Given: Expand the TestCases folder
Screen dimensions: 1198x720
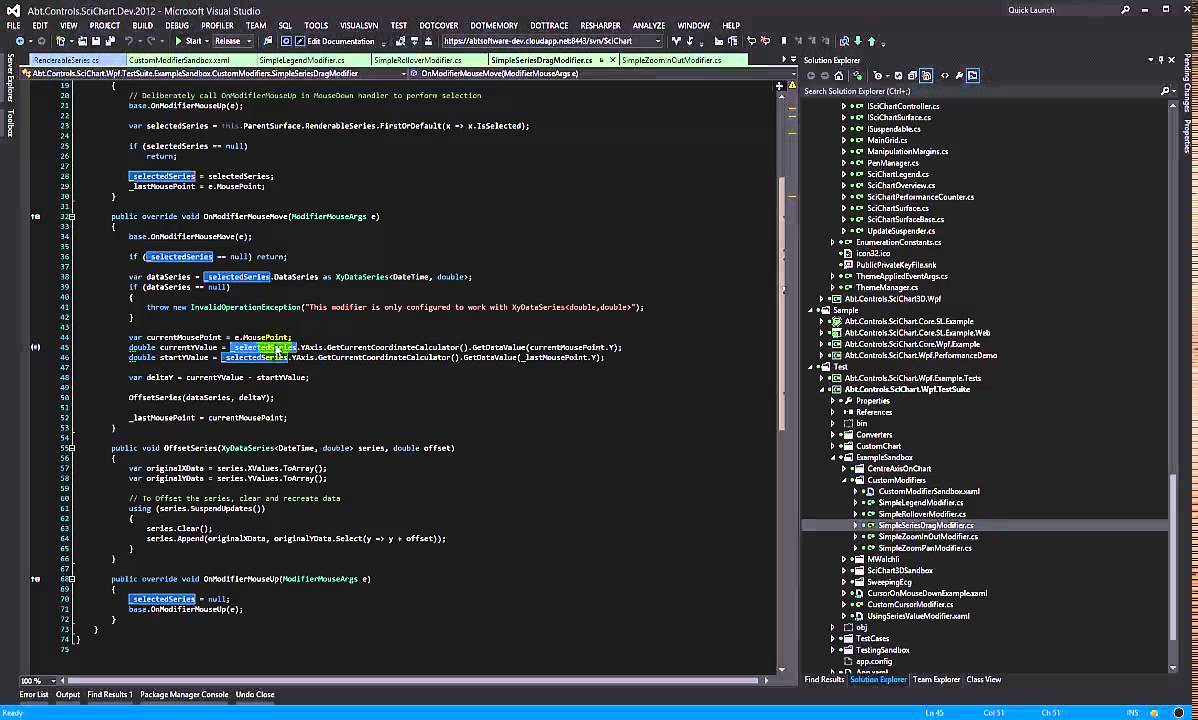Looking at the screenshot, I should [833, 638].
